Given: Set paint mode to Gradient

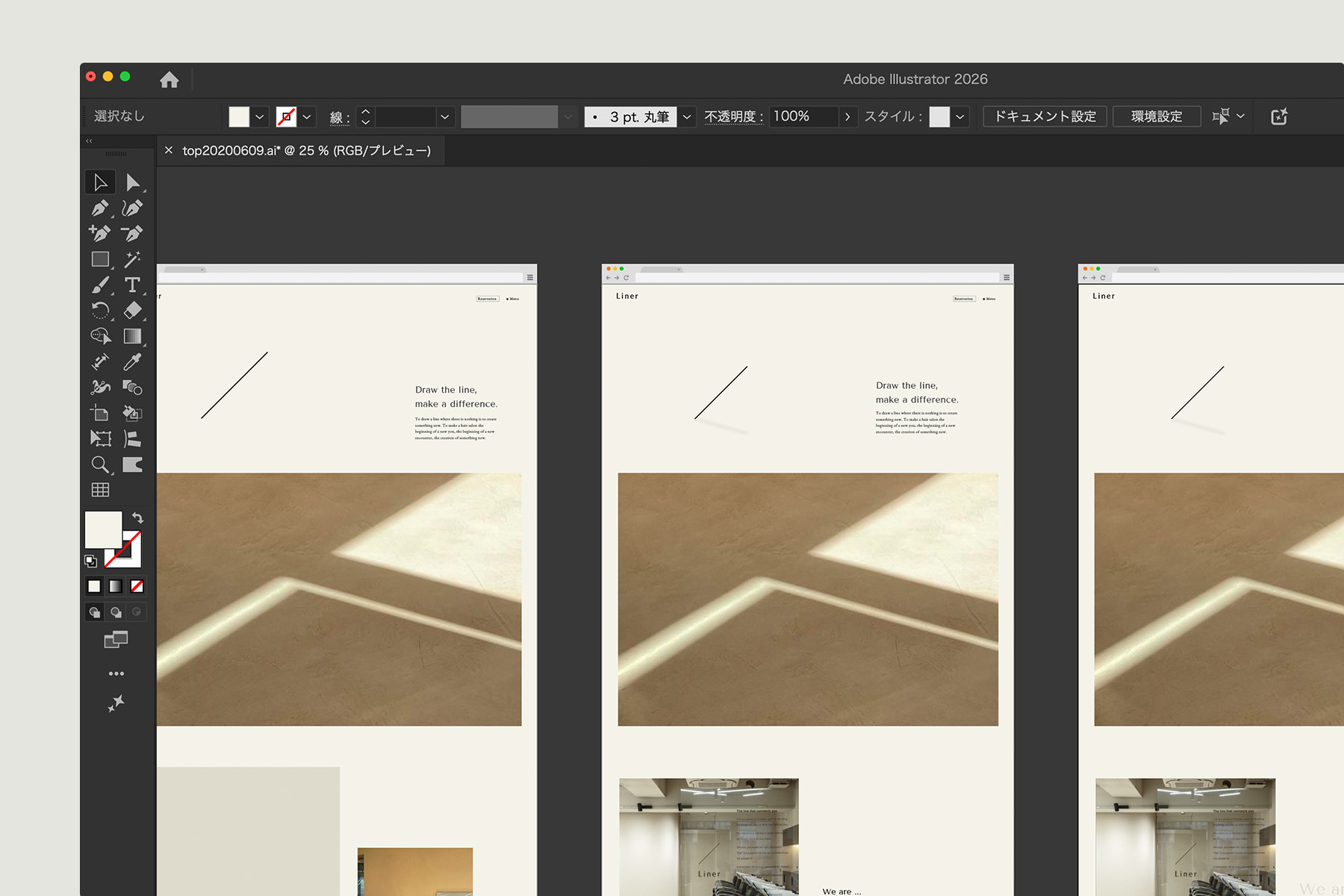Looking at the screenshot, I should tap(116, 586).
